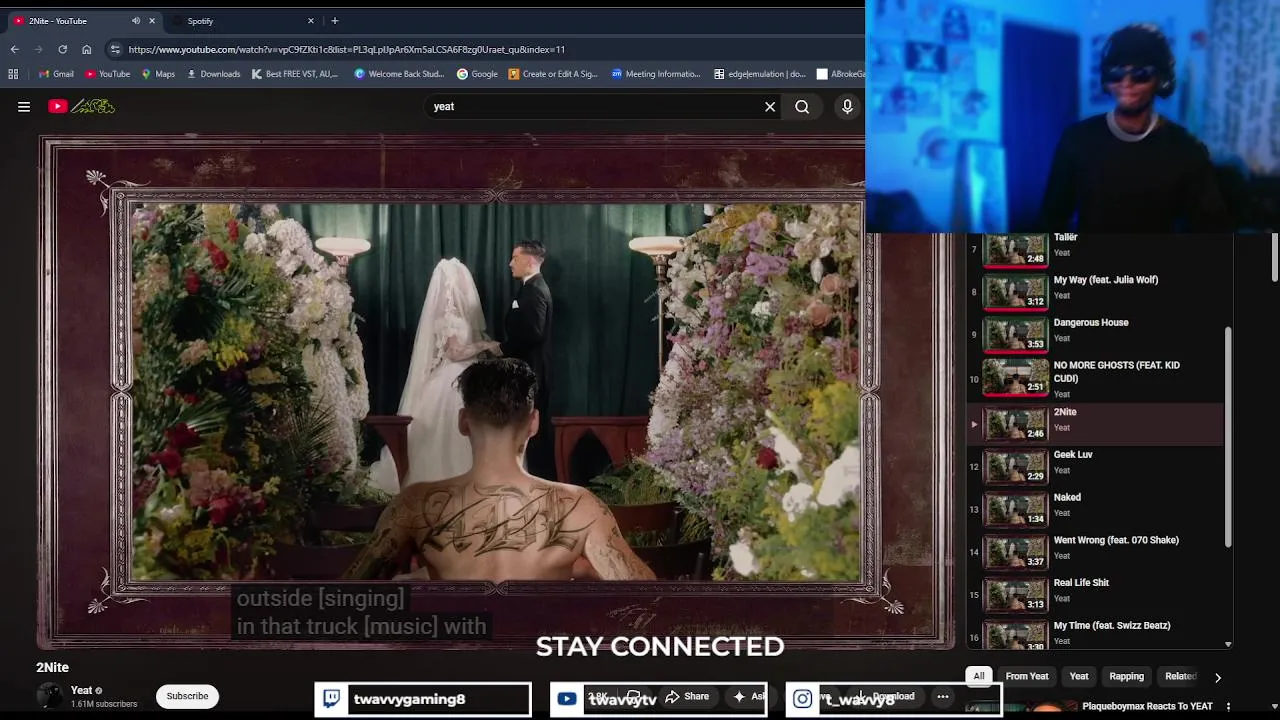Select the 'Yeat' filter chip
The image size is (1280, 720).
point(1079,676)
